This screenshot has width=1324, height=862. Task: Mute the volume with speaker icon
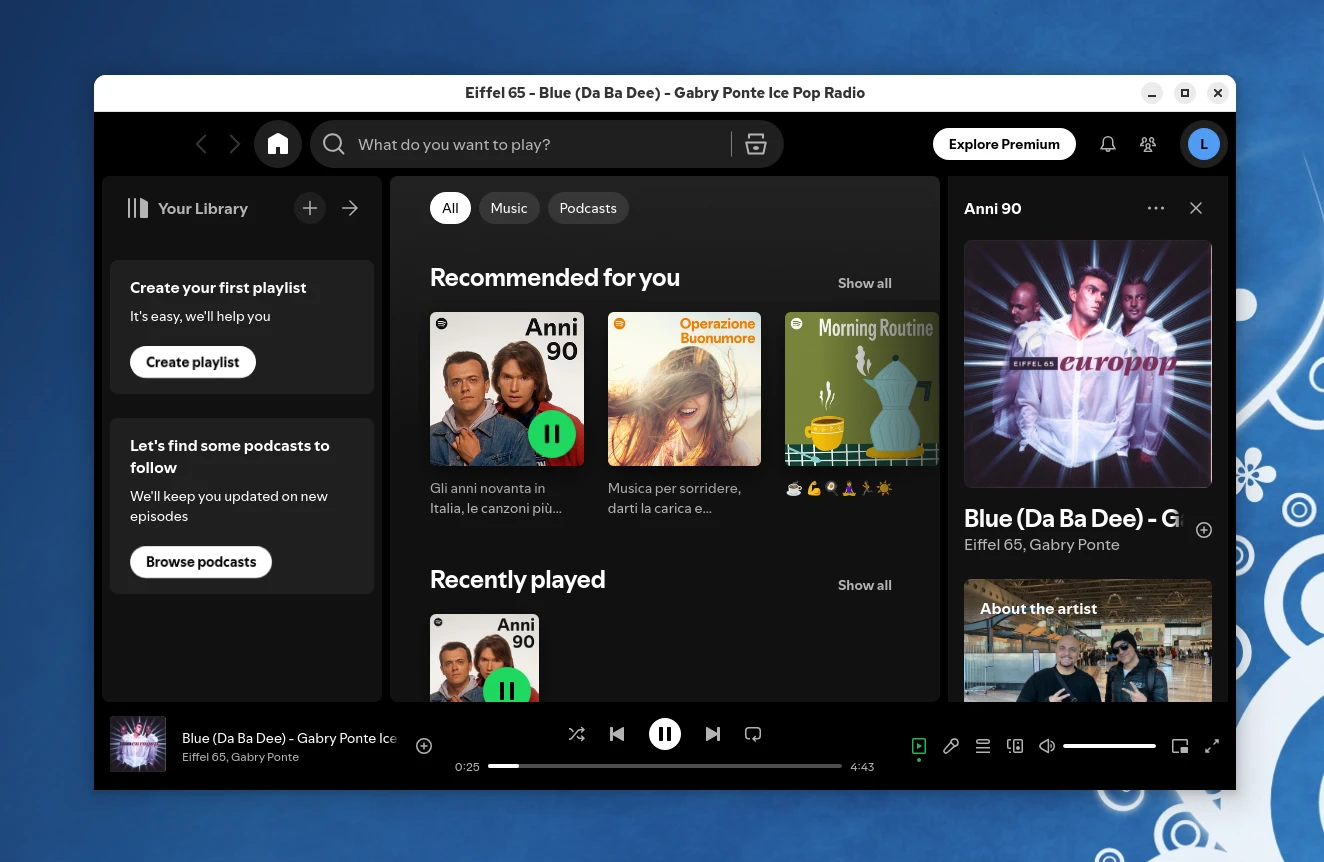[x=1046, y=746]
